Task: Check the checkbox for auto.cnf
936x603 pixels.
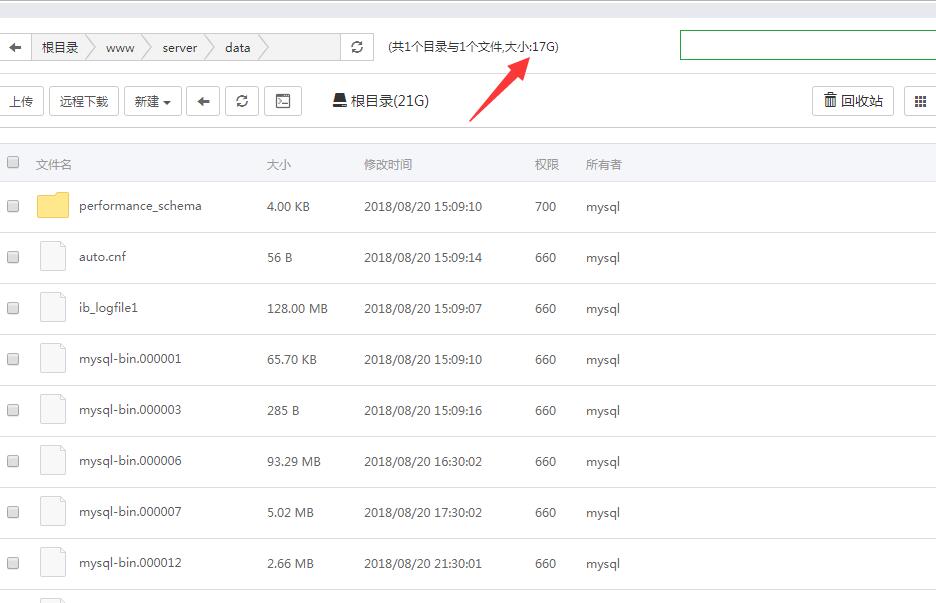Action: point(13,257)
